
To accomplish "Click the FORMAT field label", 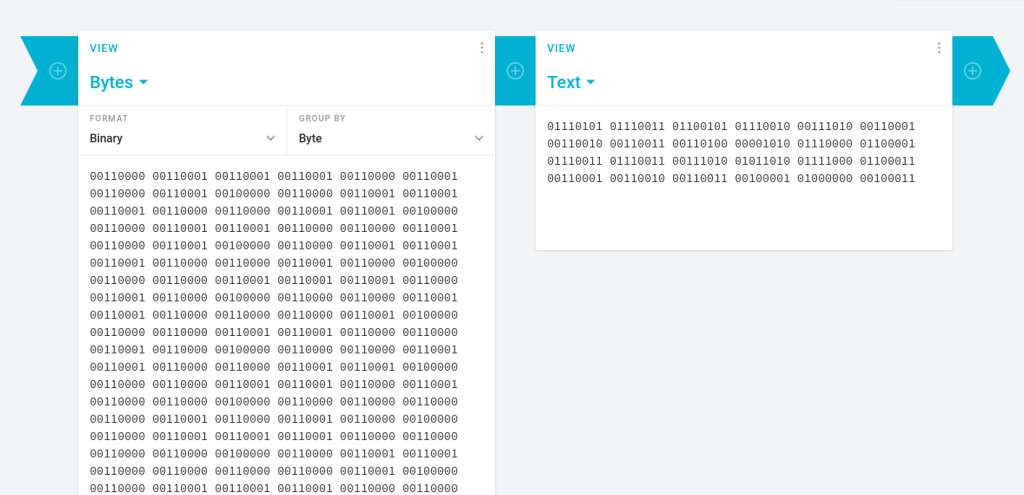I will [x=109, y=118].
